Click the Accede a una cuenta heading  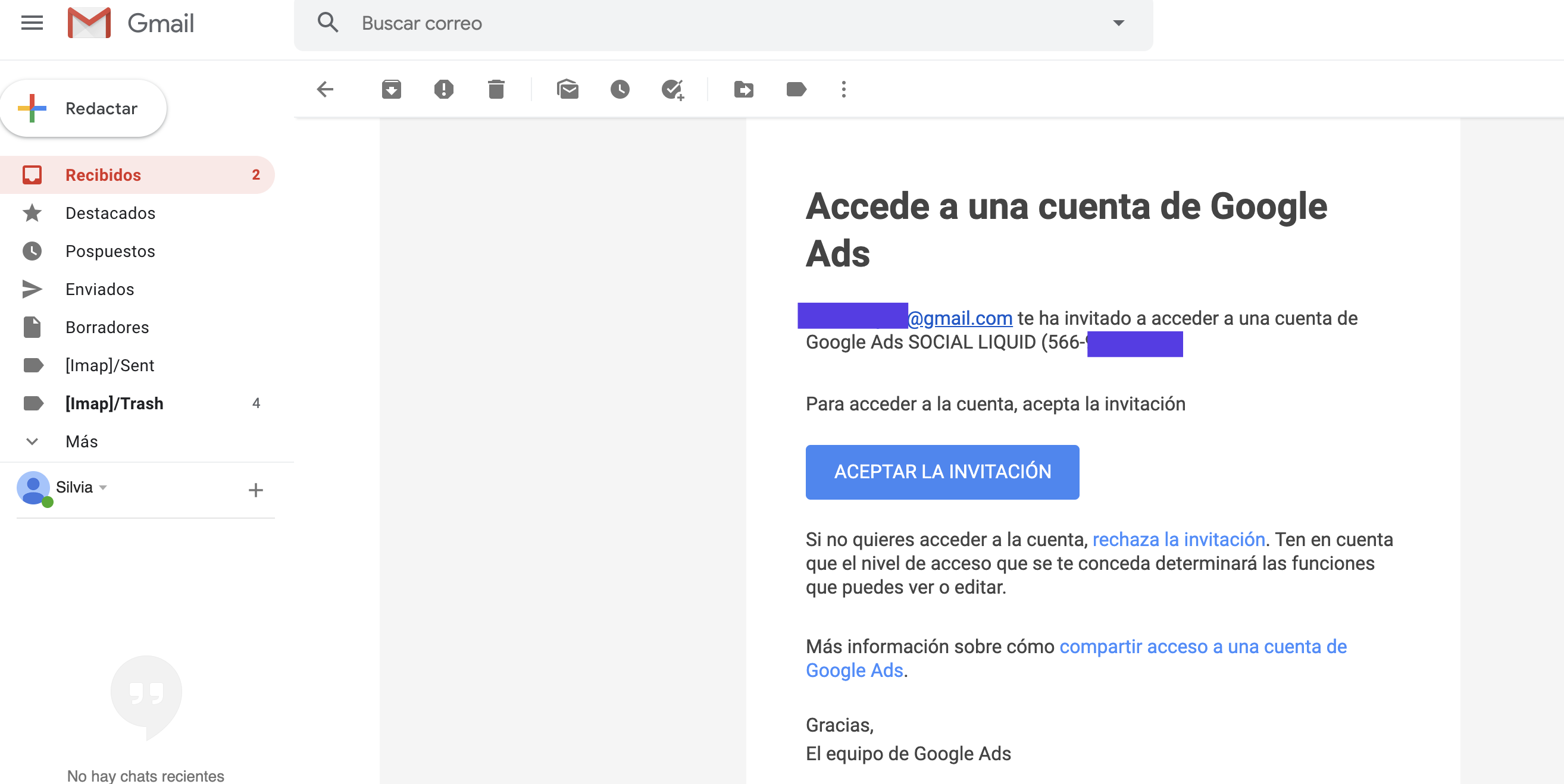[1066, 230]
